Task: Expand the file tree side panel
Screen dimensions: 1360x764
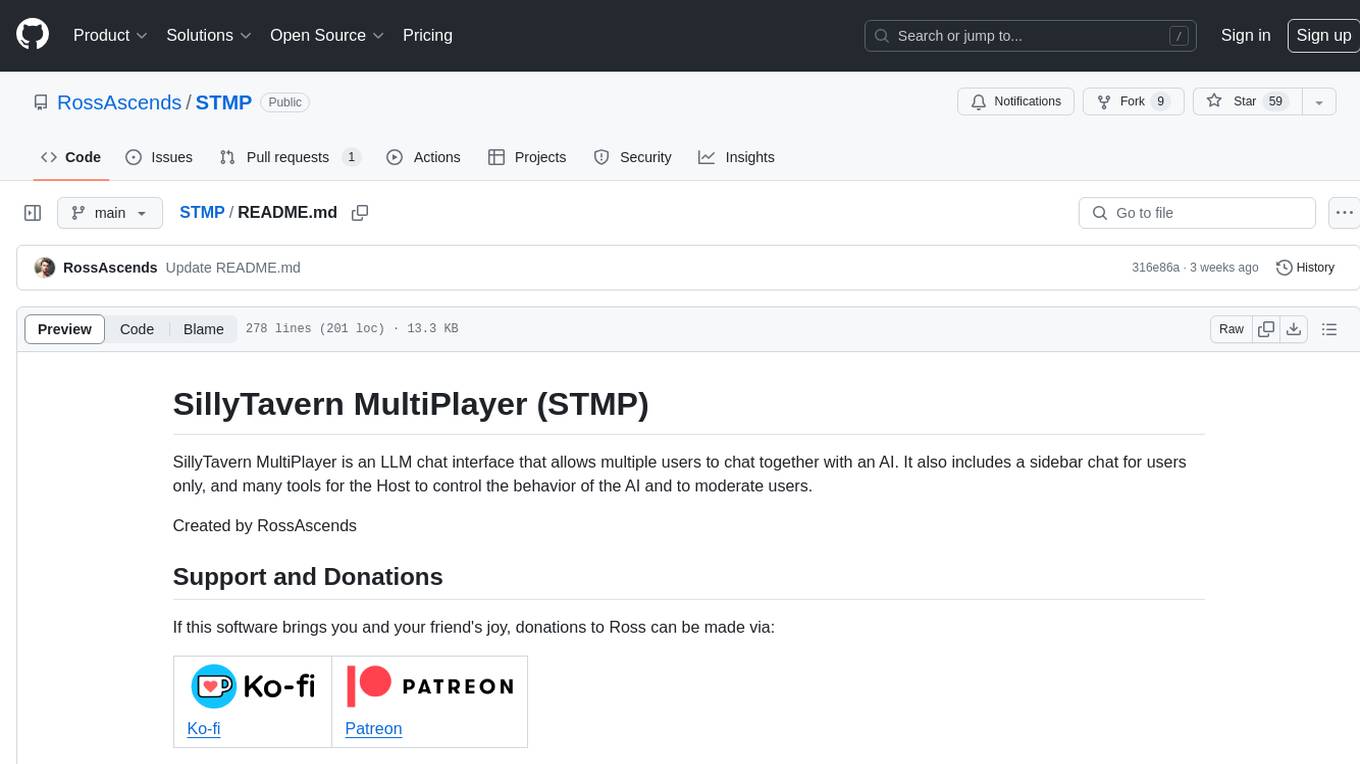Action: [32, 213]
